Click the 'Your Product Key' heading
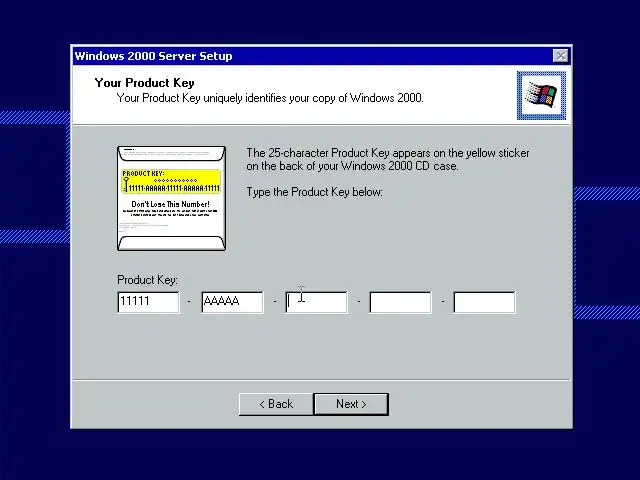The width and height of the screenshot is (640, 480). click(144, 83)
